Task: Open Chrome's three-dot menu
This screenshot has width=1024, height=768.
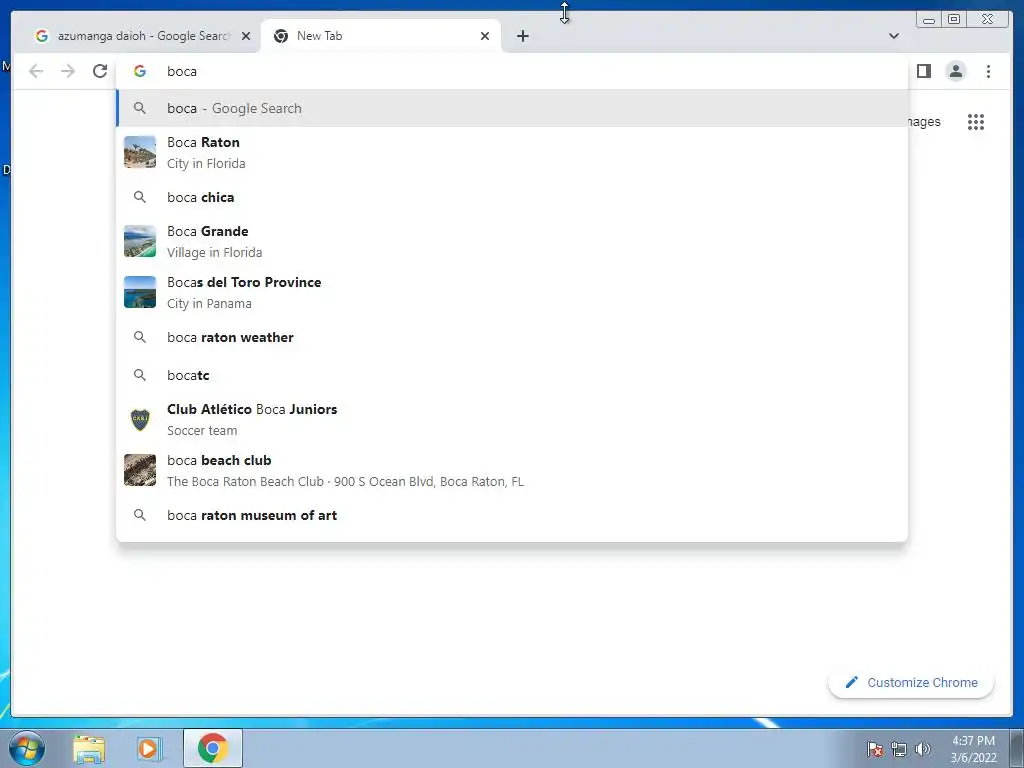Action: [988, 71]
